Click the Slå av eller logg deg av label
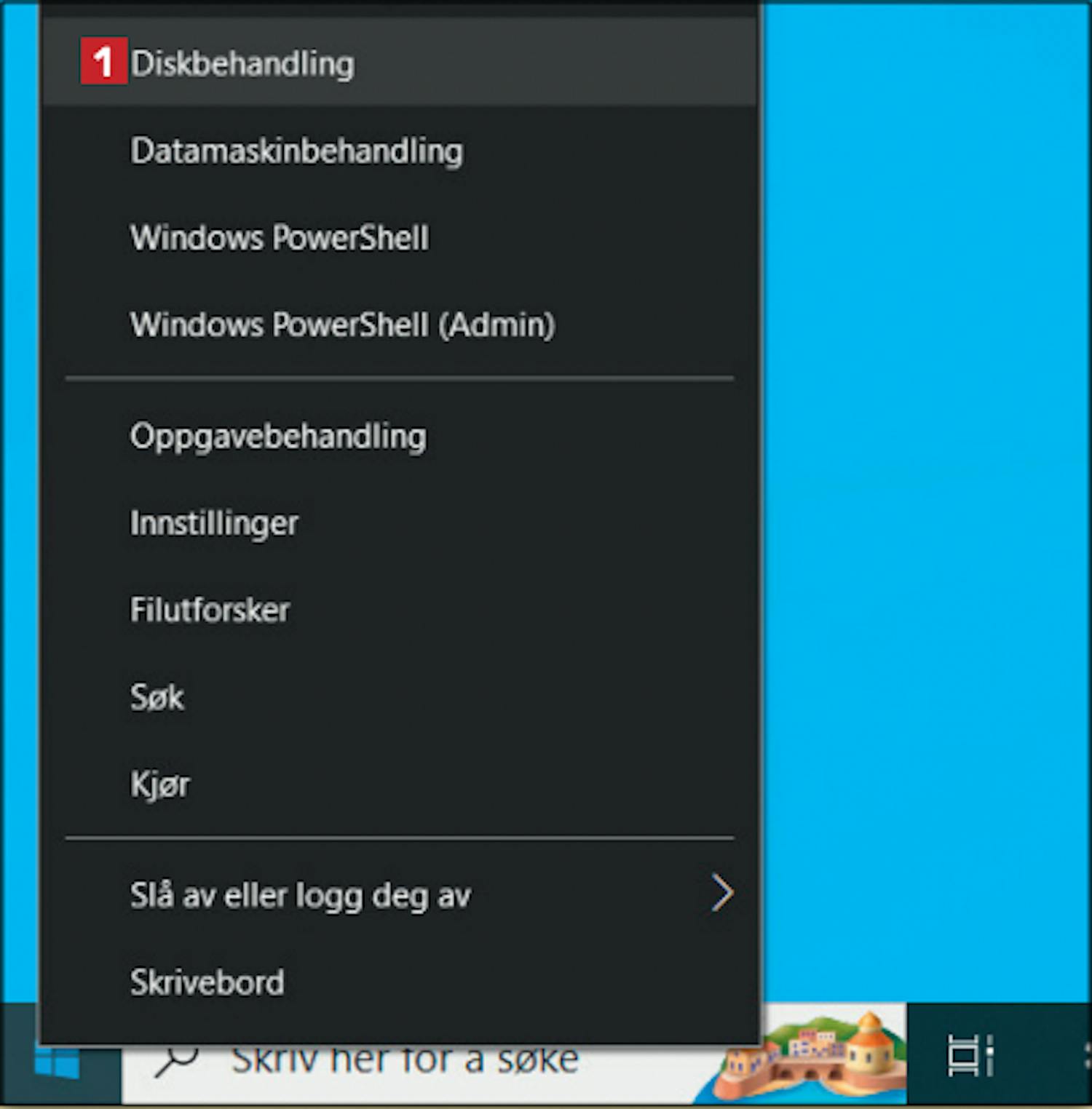 coord(301,896)
